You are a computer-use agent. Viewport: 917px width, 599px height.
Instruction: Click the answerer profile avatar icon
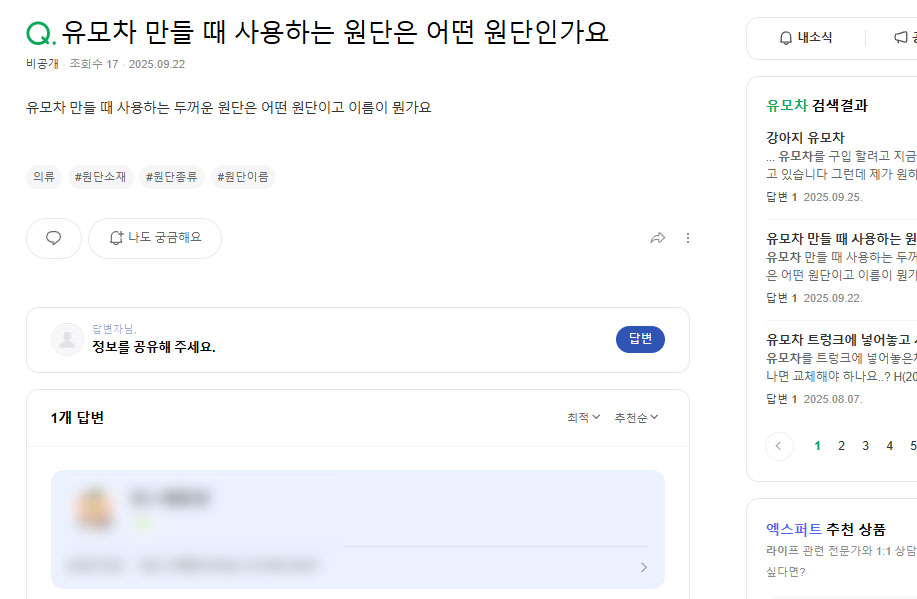pos(67,339)
